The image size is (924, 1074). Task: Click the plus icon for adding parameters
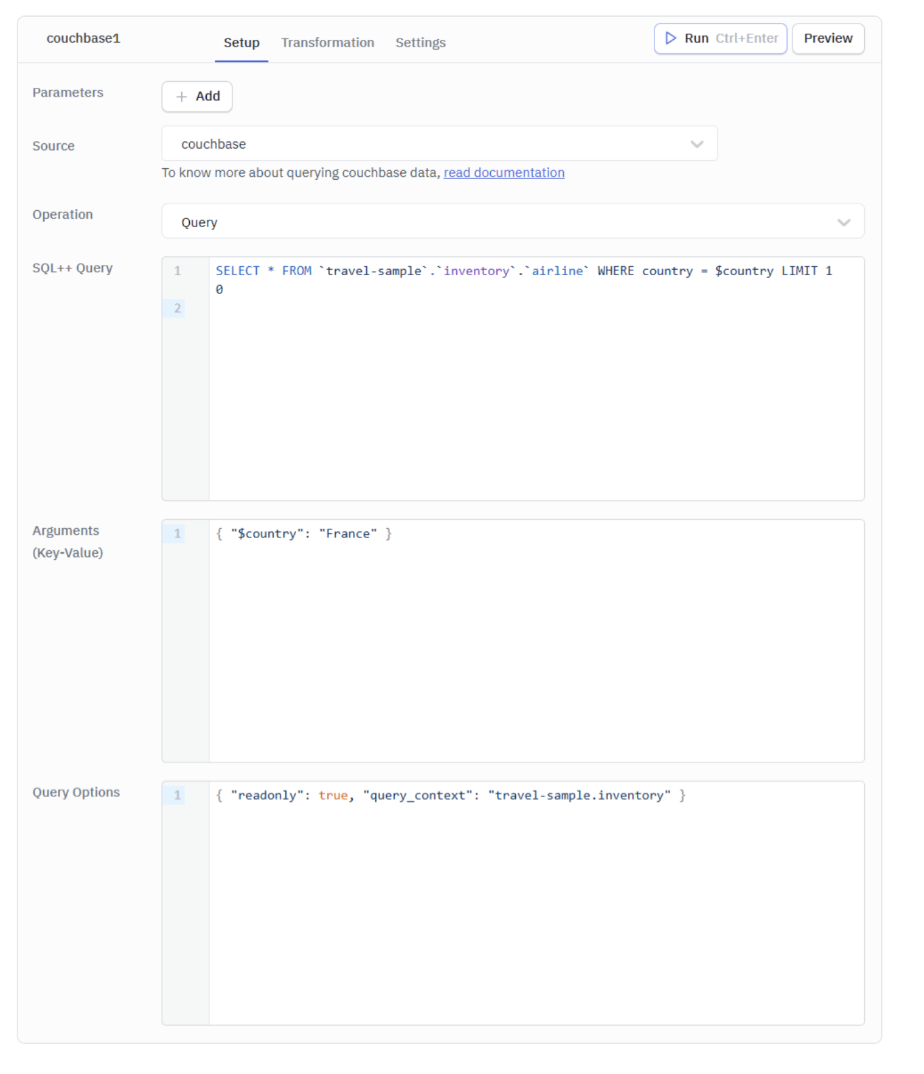click(181, 97)
